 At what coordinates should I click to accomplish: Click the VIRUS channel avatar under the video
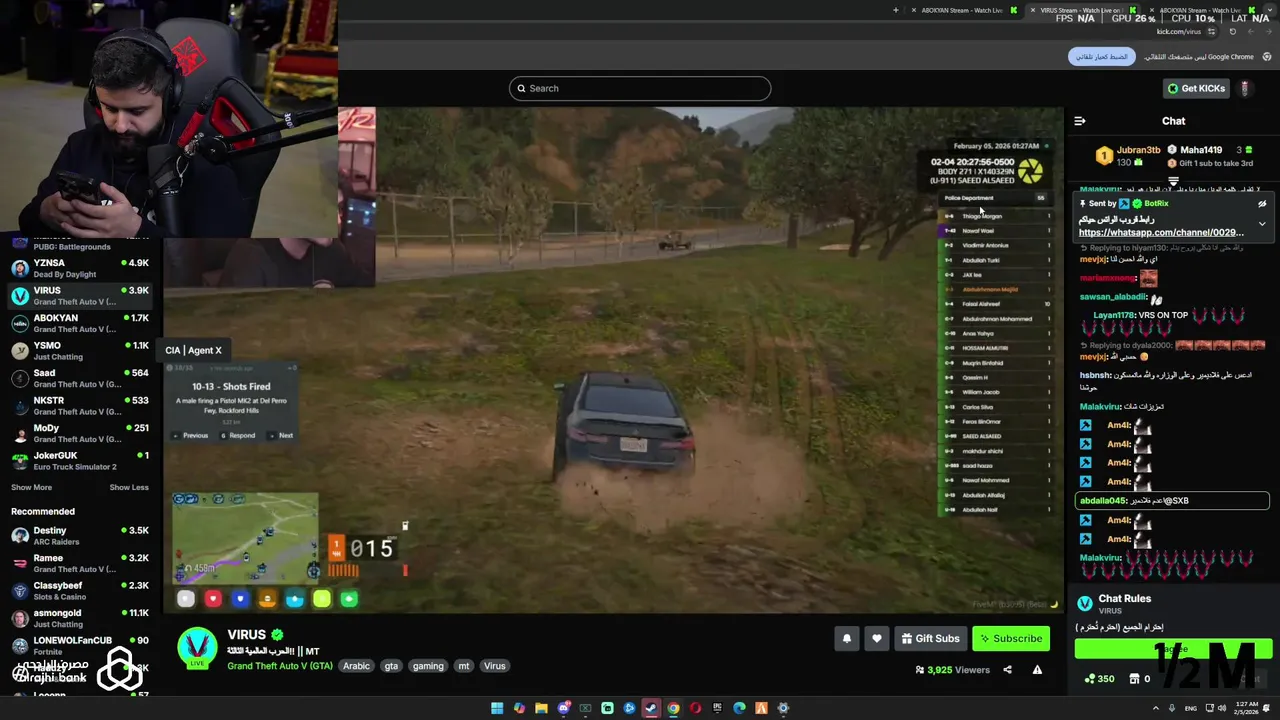tap(197, 647)
